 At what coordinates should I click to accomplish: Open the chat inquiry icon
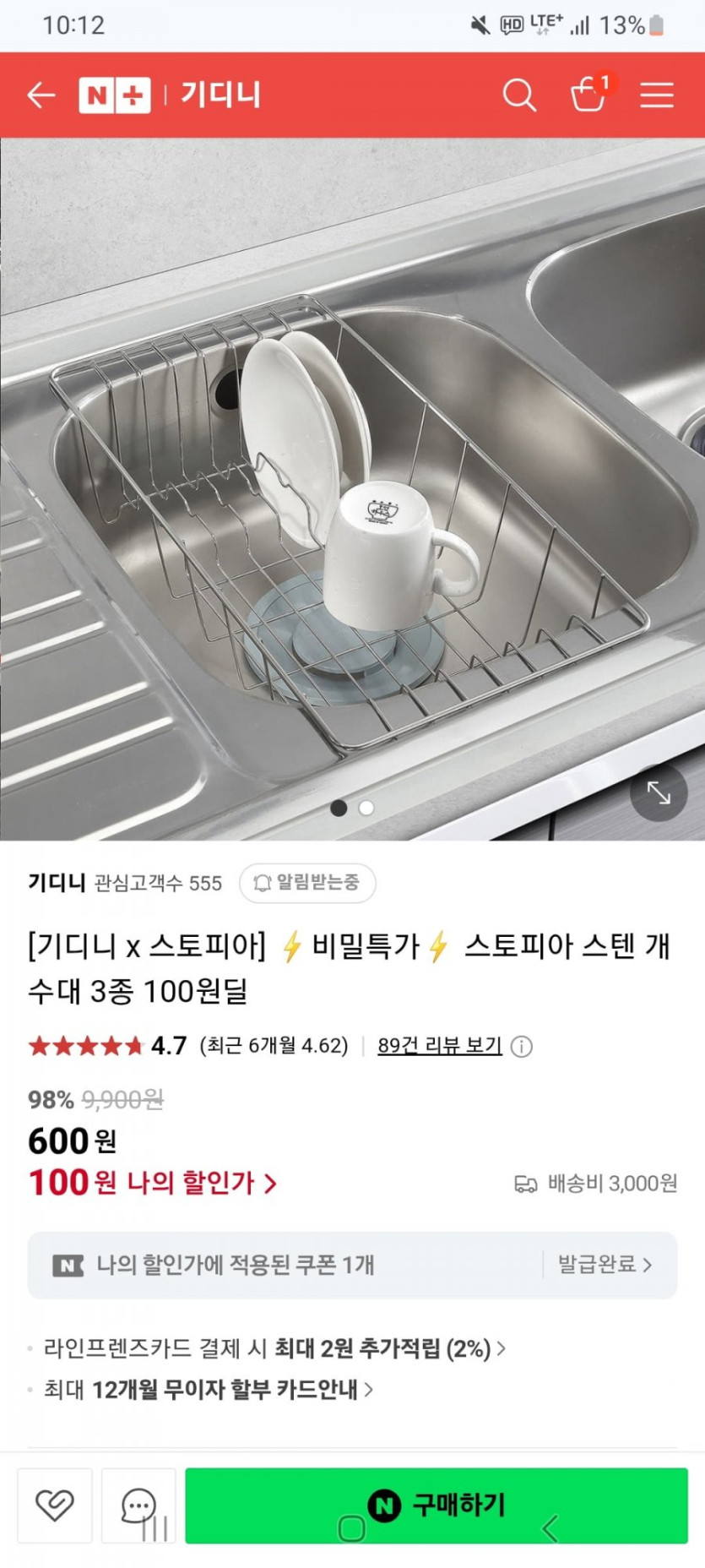click(x=138, y=1505)
